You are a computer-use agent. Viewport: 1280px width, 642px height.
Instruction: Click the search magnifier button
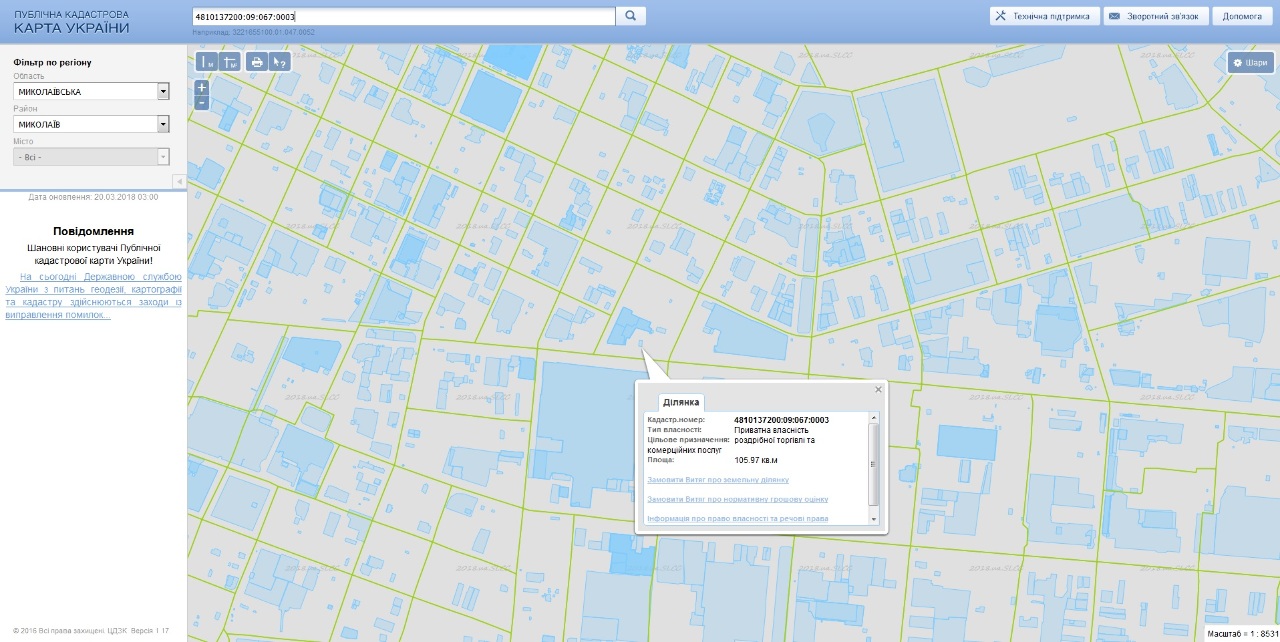[x=631, y=16]
